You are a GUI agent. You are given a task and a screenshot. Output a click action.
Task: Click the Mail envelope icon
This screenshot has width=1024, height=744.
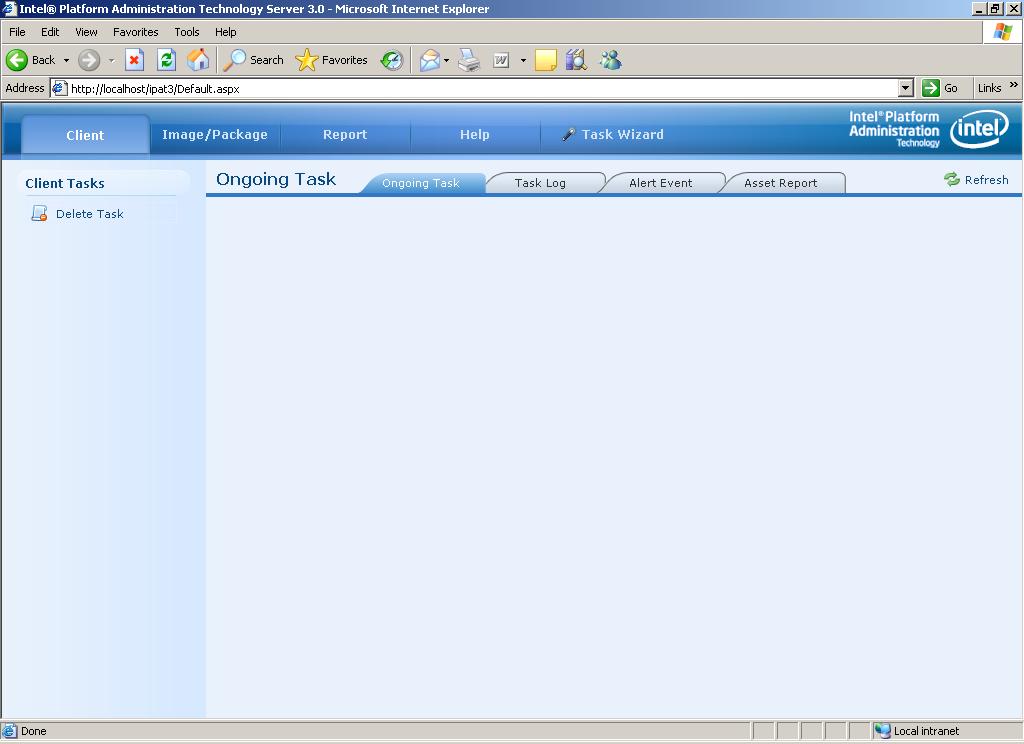coord(430,60)
